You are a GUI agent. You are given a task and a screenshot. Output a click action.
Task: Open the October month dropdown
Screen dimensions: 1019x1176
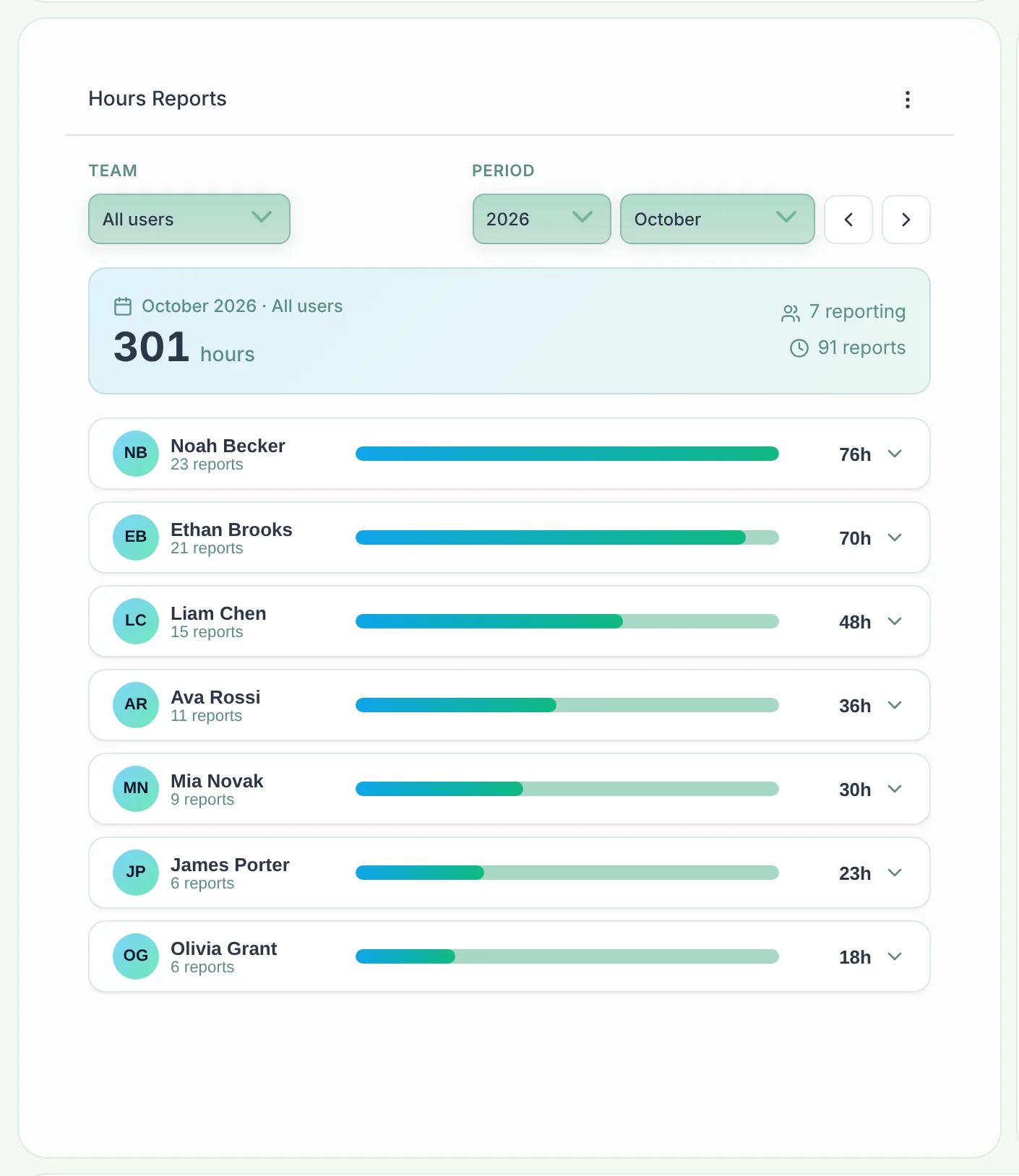point(717,219)
